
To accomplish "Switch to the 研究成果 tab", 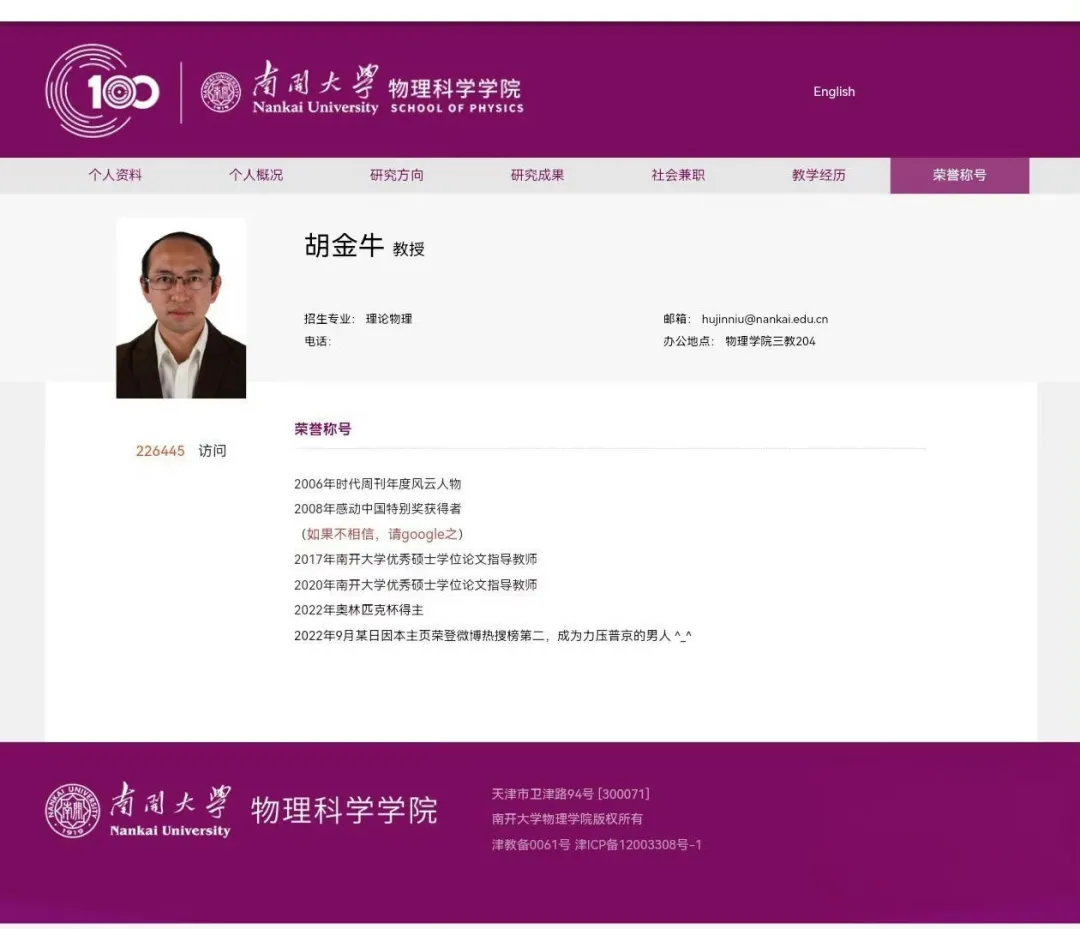I will point(537,175).
